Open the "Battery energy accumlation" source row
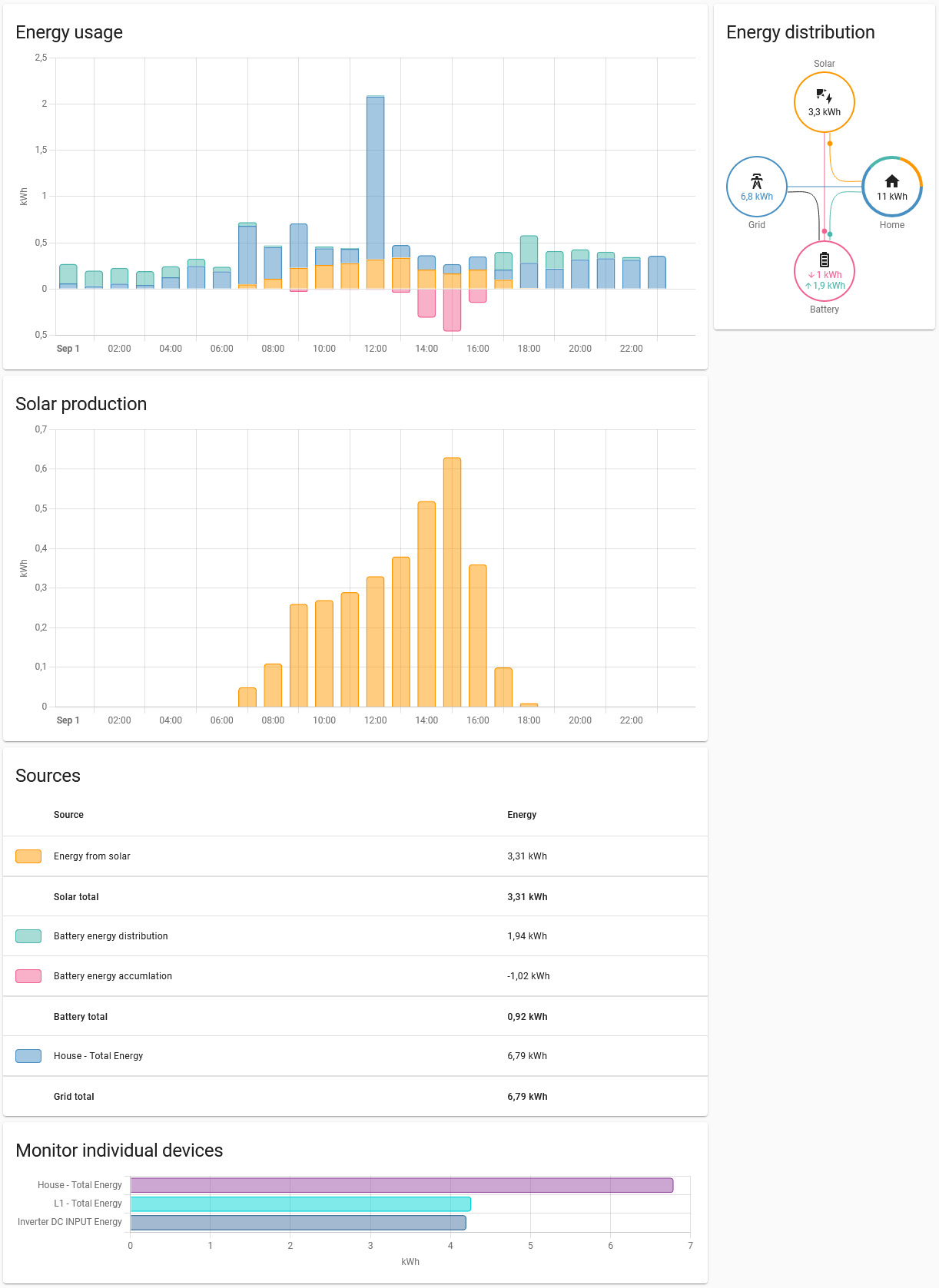Image resolution: width=939 pixels, height=1288 pixels. click(x=355, y=976)
